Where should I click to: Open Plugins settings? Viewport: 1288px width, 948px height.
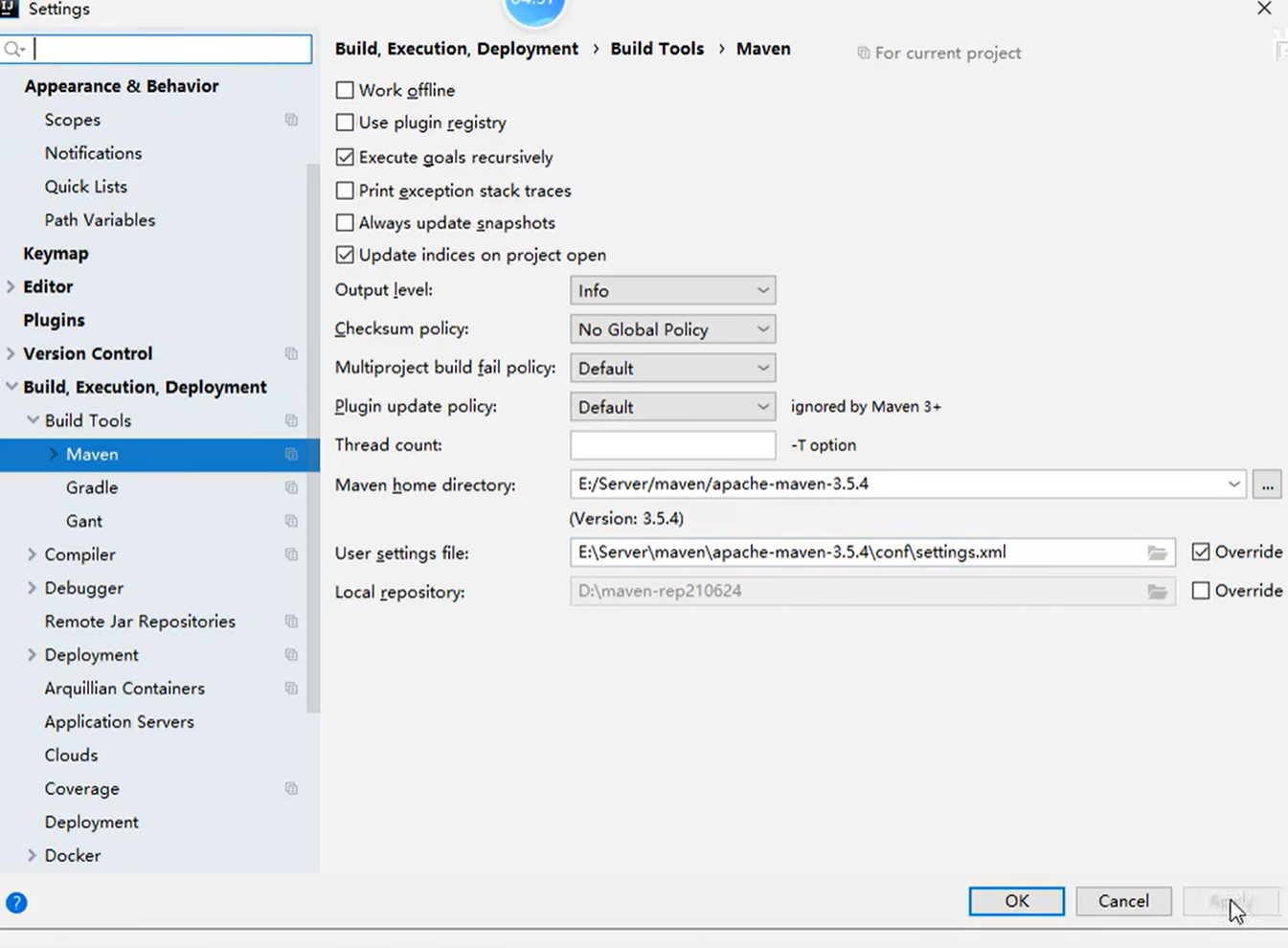54,320
